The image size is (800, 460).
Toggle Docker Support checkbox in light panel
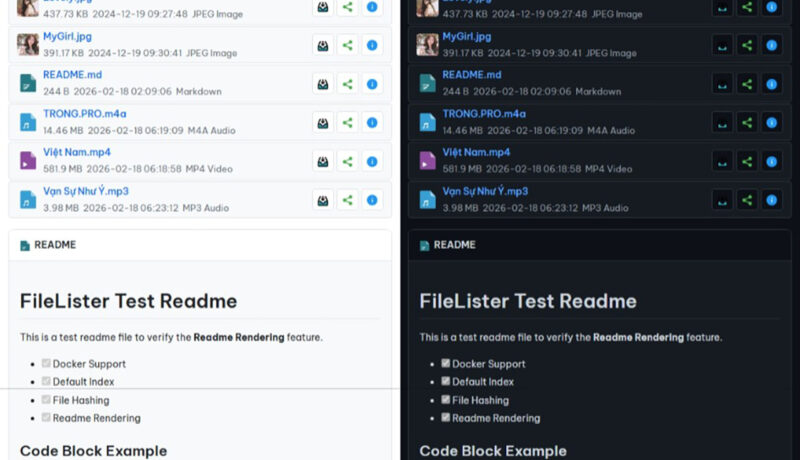point(46,363)
